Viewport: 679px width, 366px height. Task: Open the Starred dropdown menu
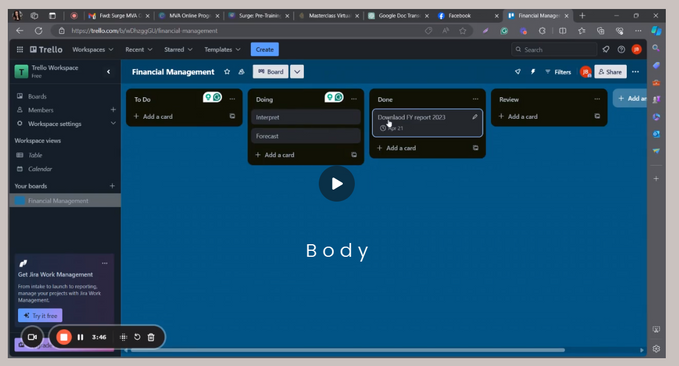click(178, 49)
